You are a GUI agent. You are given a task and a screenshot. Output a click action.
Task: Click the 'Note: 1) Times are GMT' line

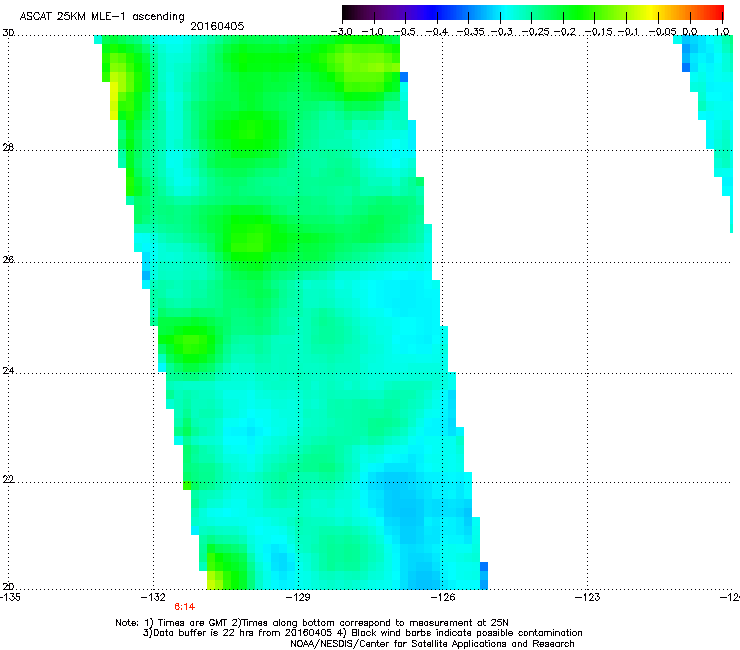click(x=311, y=623)
